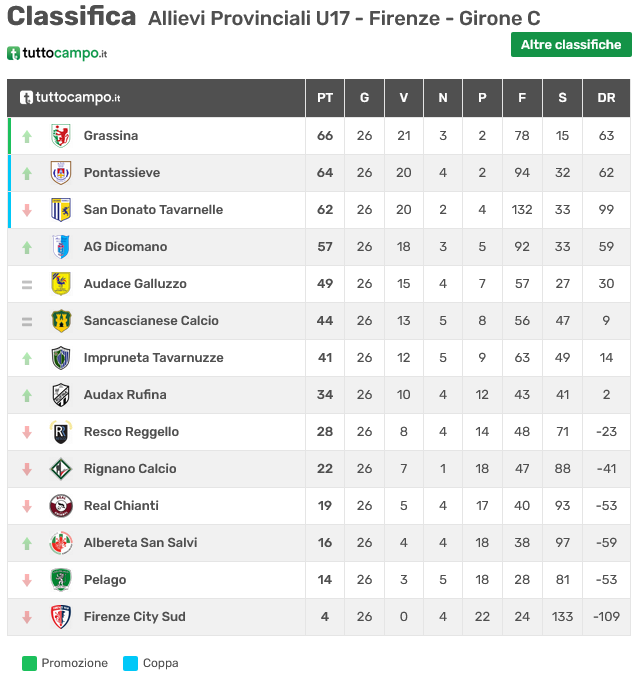Sort by the PT column header
Screen dimensions: 640x688
click(325, 98)
